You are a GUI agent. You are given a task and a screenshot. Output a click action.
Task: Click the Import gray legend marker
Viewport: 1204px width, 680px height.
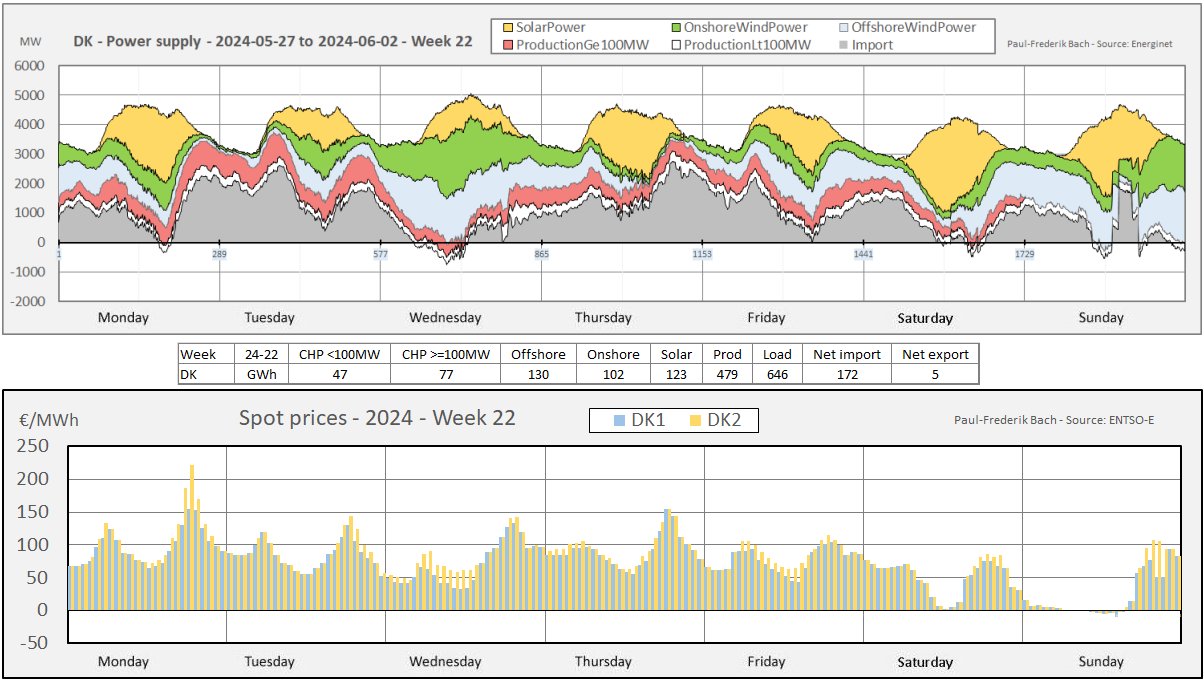(x=844, y=45)
